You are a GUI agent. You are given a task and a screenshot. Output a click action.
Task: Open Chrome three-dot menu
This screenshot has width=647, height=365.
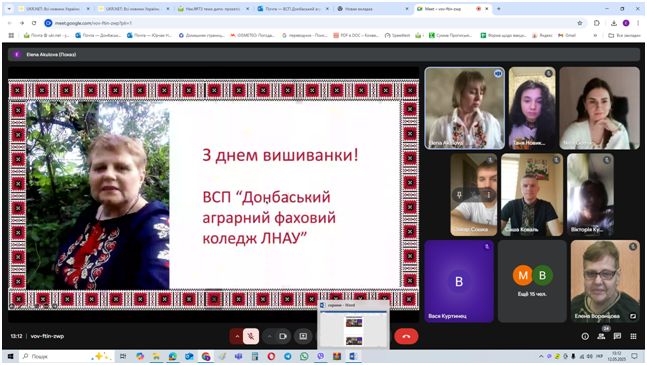(x=638, y=23)
